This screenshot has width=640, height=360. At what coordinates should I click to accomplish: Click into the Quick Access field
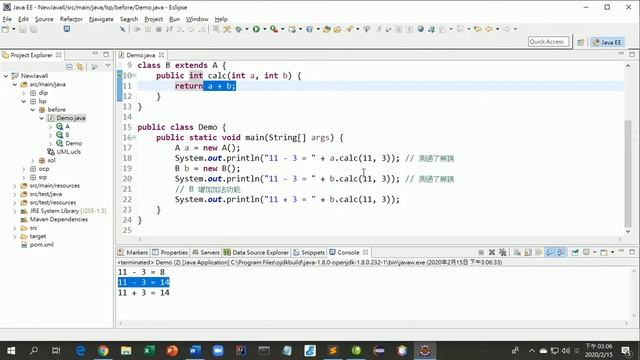tap(548, 42)
